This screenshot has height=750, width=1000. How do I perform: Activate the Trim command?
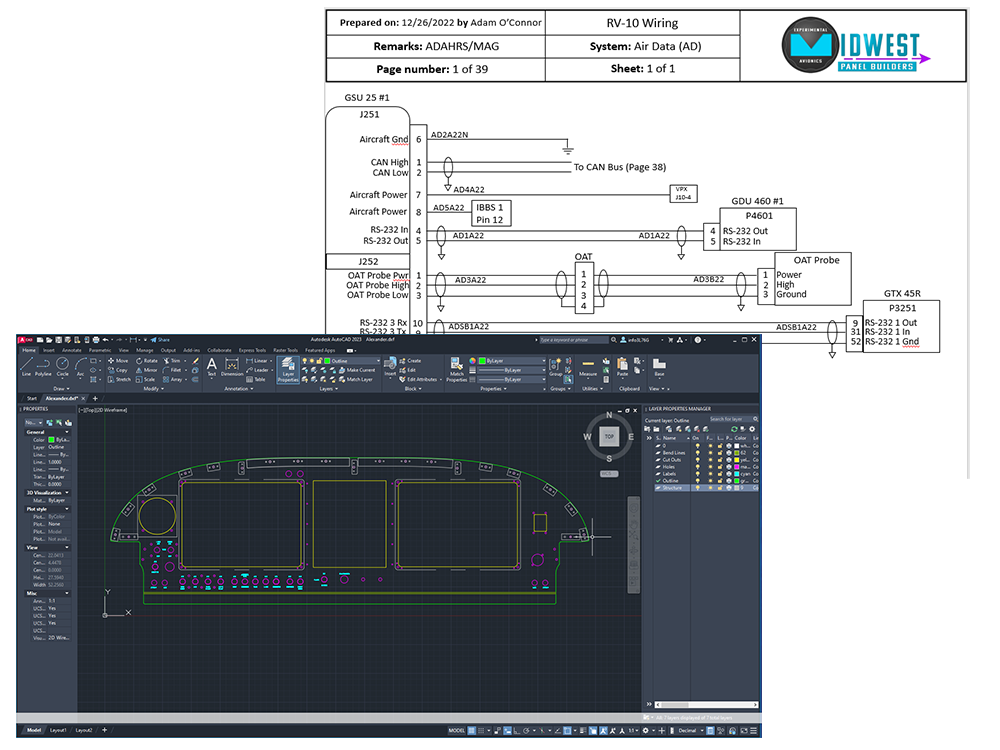(172, 361)
